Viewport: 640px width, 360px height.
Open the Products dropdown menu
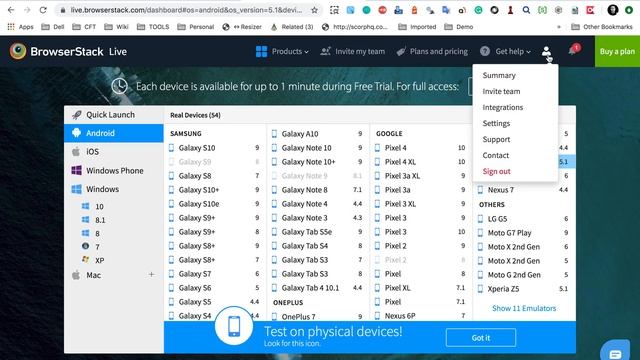tap(282, 51)
